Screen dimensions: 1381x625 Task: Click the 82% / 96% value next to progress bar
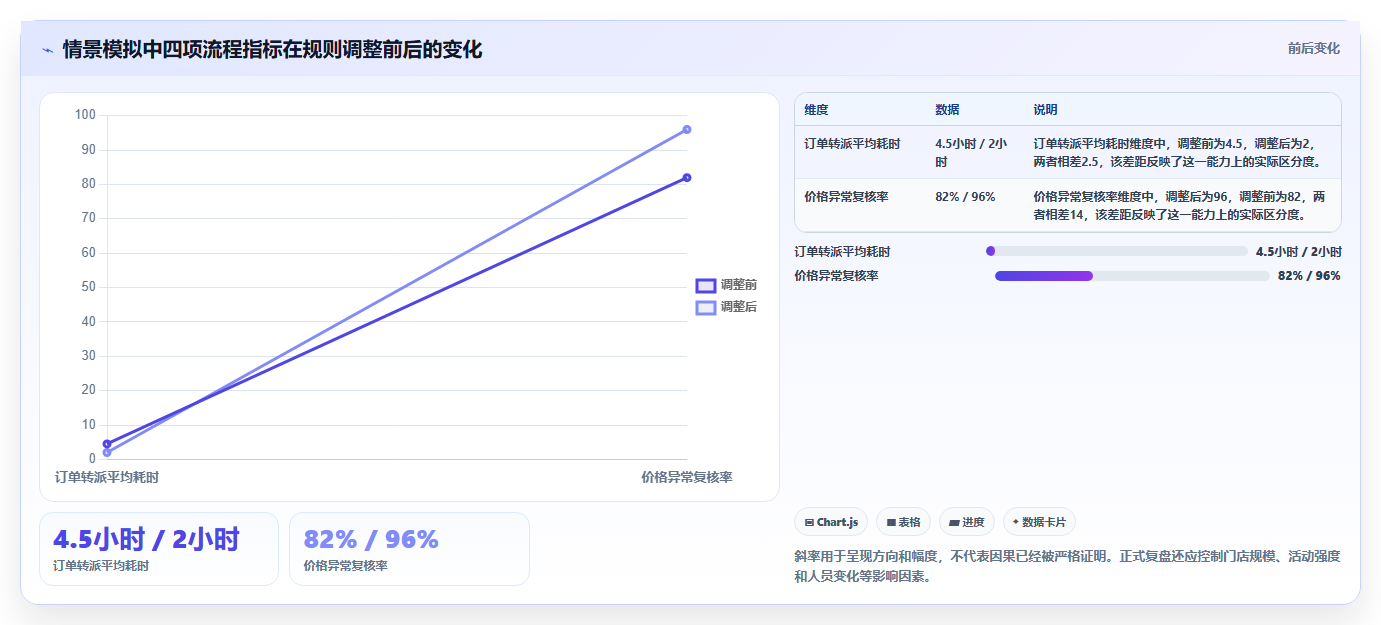click(1309, 276)
